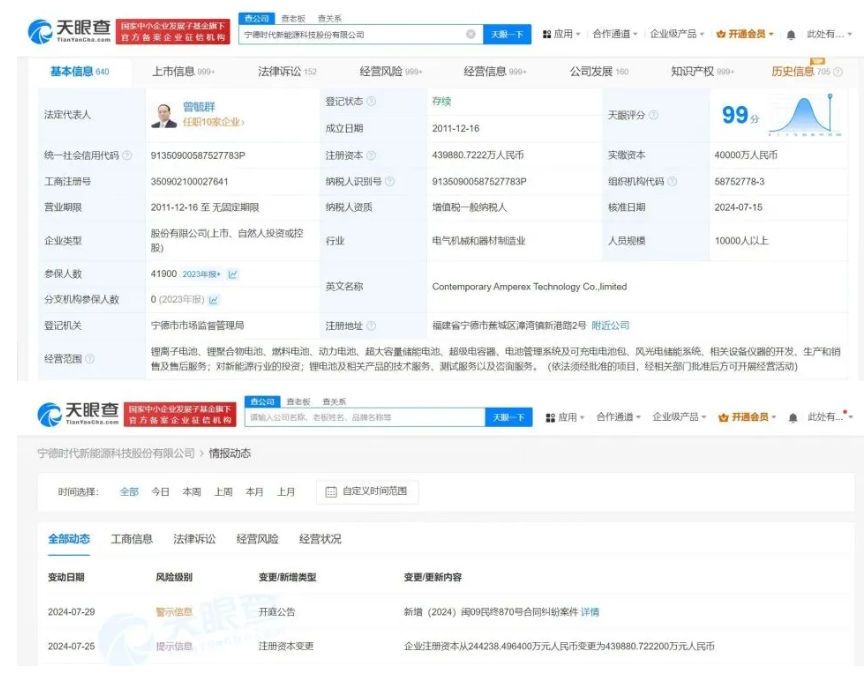866x686 pixels.
Task: Open 曾毓群's profile photo
Action: (x=164, y=115)
